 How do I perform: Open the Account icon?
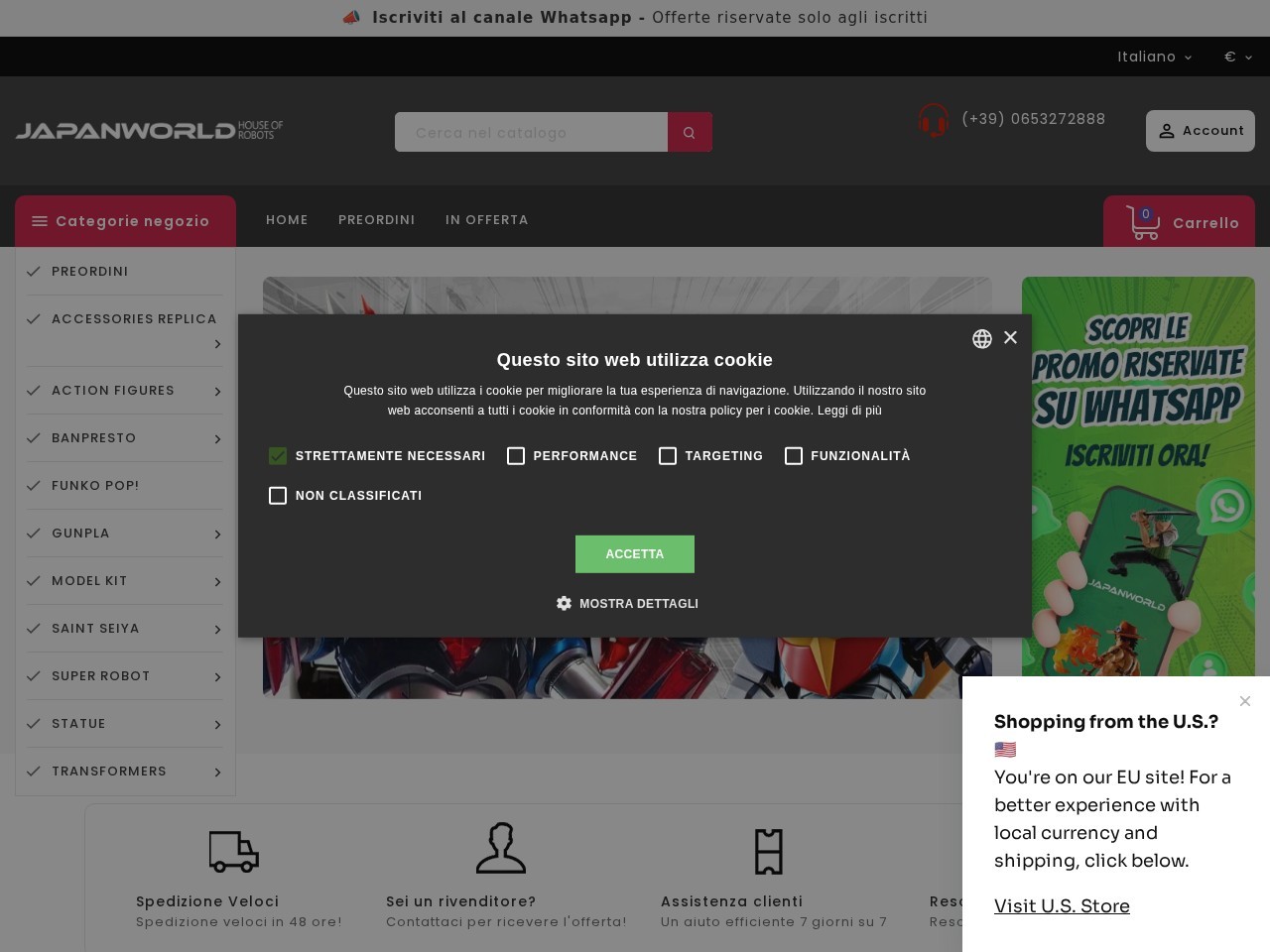[x=1167, y=131]
